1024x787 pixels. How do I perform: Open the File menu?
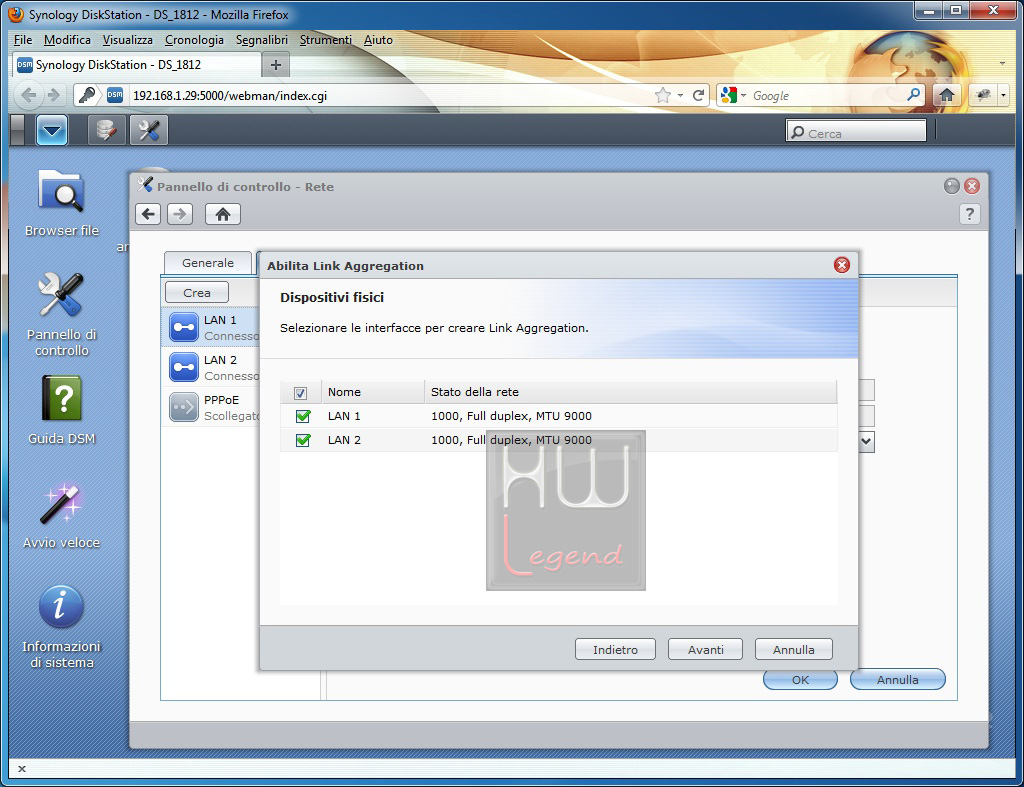click(23, 40)
